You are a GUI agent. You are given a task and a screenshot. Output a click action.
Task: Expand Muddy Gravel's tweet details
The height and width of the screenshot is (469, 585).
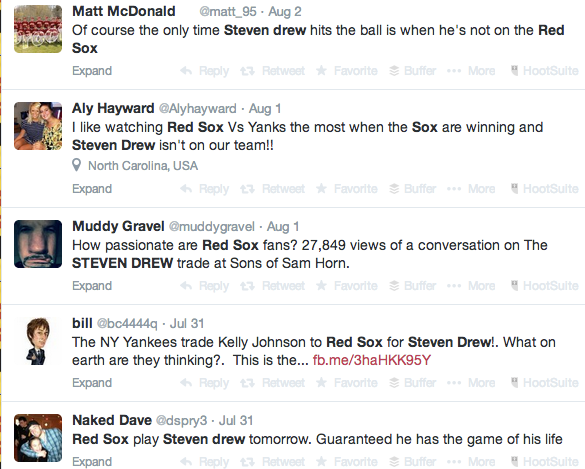pyautogui.click(x=92, y=285)
